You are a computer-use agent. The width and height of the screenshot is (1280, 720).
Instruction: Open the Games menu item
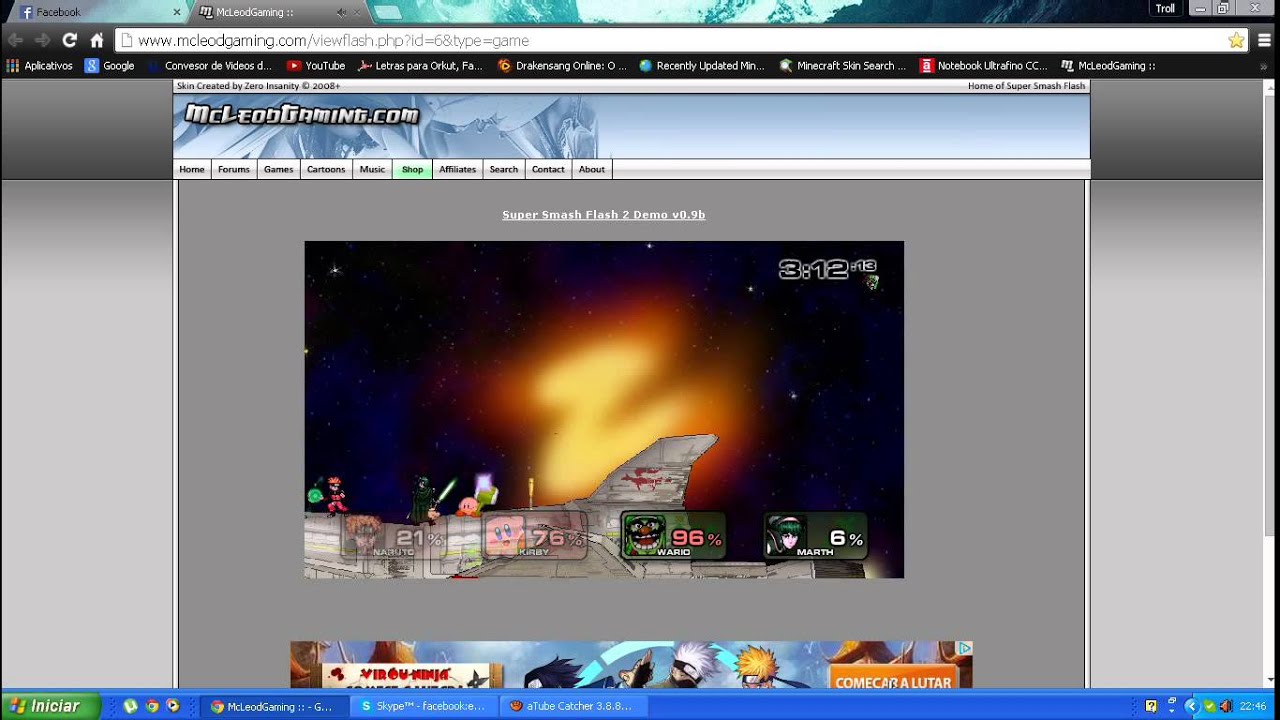pyautogui.click(x=278, y=169)
